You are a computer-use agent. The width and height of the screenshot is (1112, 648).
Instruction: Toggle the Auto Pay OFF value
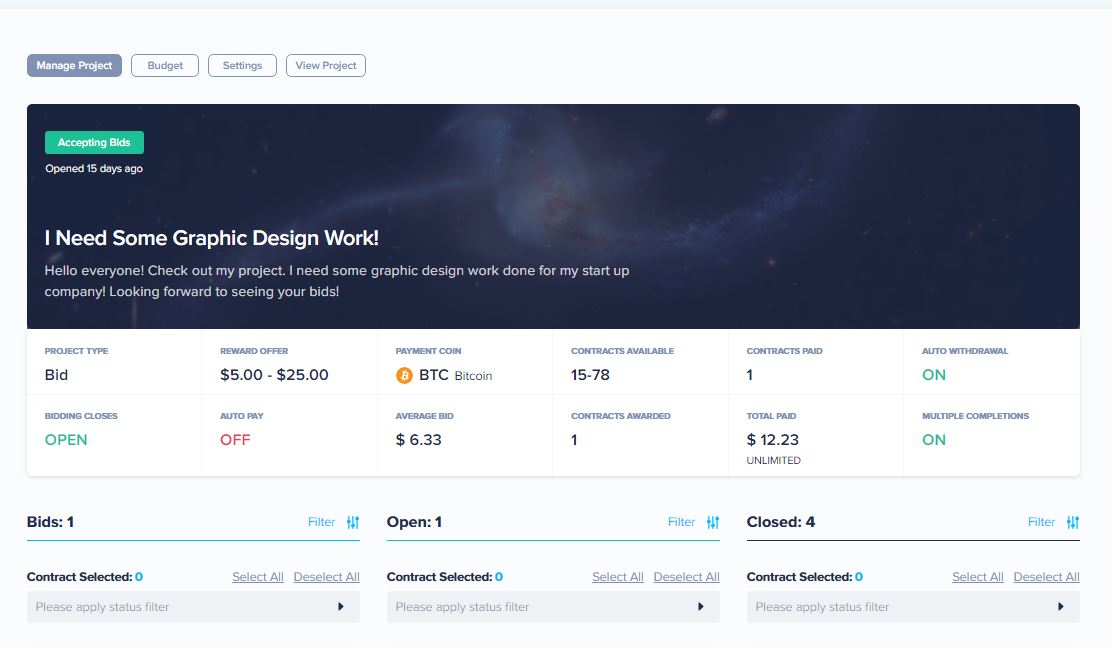tap(235, 440)
